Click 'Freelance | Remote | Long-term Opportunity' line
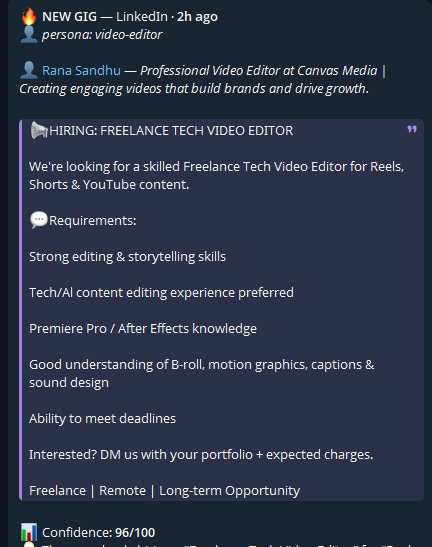 [164, 490]
